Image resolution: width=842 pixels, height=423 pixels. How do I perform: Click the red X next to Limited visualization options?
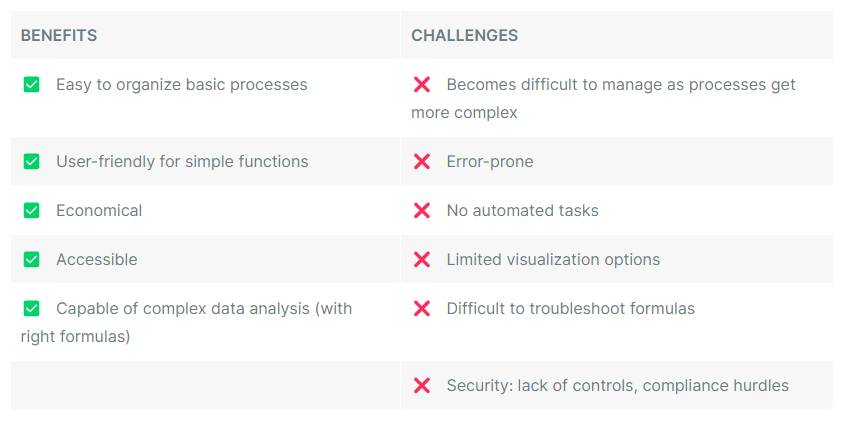coord(422,259)
